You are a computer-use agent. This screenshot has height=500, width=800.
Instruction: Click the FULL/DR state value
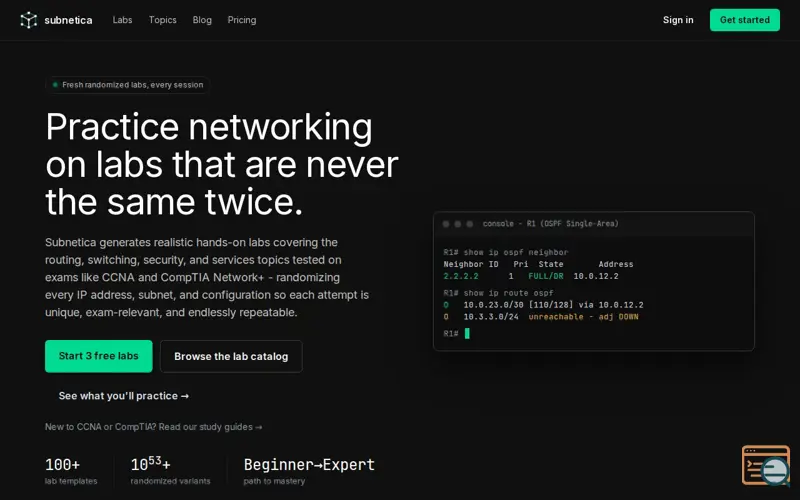546,276
